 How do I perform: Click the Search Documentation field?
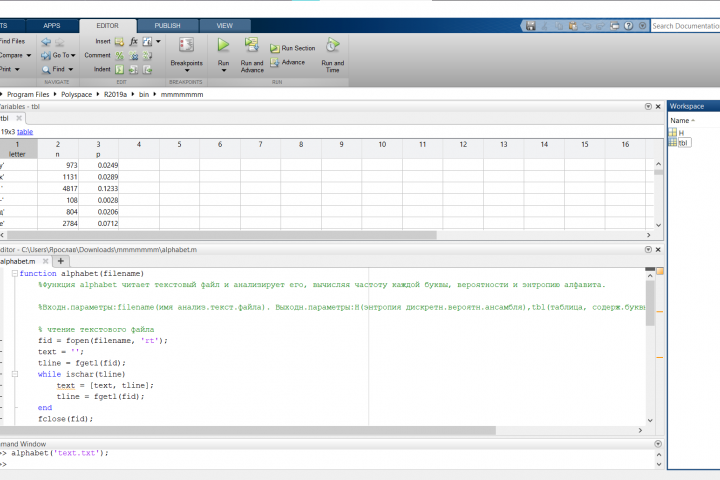tap(685, 26)
